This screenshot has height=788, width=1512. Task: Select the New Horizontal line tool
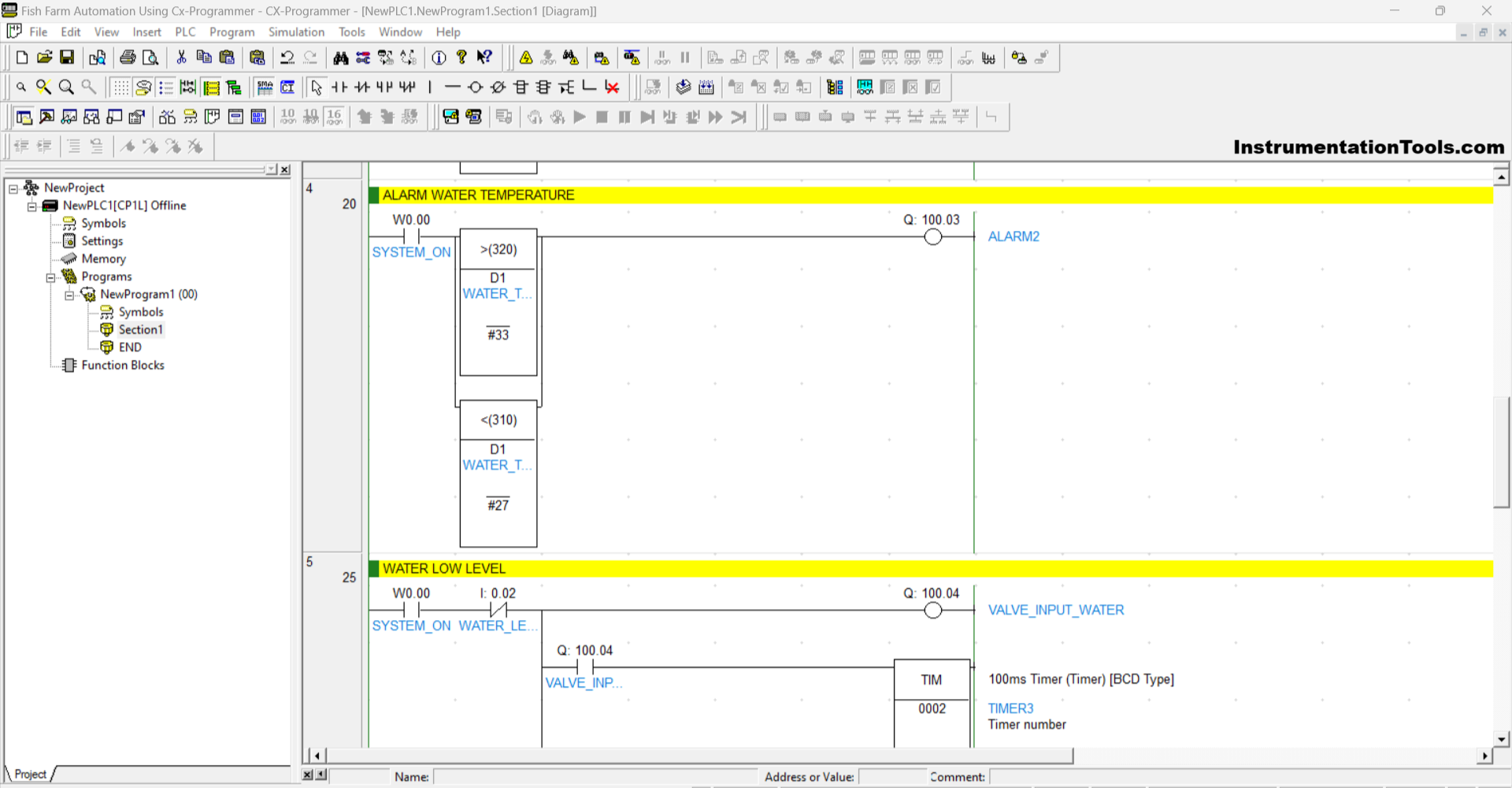(x=453, y=87)
